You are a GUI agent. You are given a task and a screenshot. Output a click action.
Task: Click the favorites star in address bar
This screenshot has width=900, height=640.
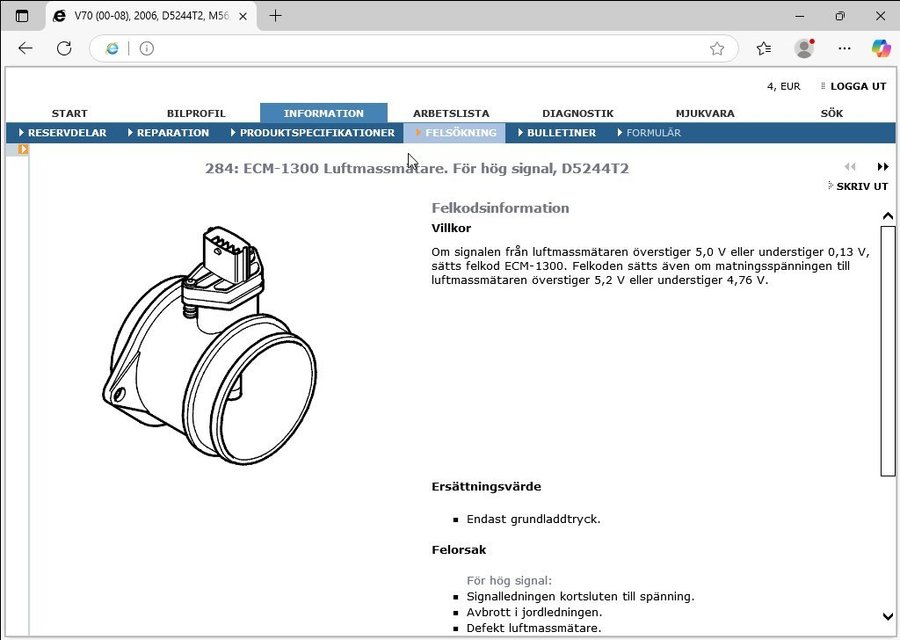(x=717, y=48)
